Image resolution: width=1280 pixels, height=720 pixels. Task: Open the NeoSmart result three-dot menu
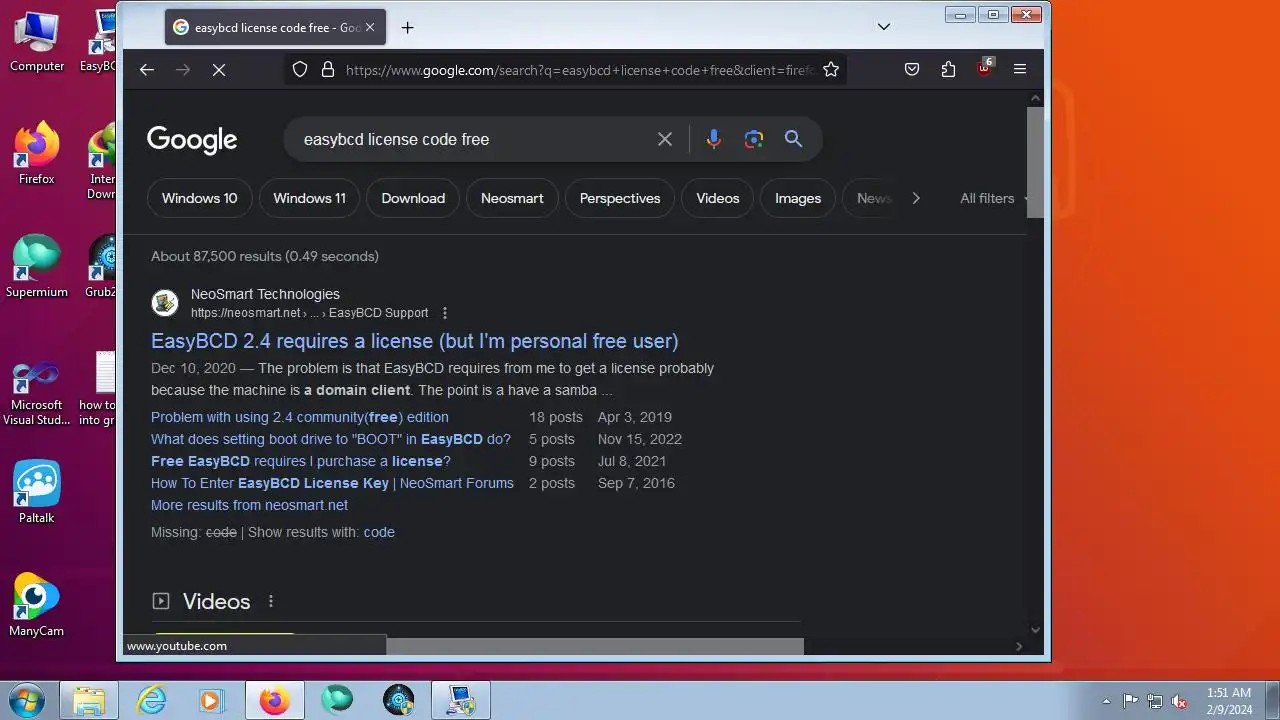[x=445, y=313]
